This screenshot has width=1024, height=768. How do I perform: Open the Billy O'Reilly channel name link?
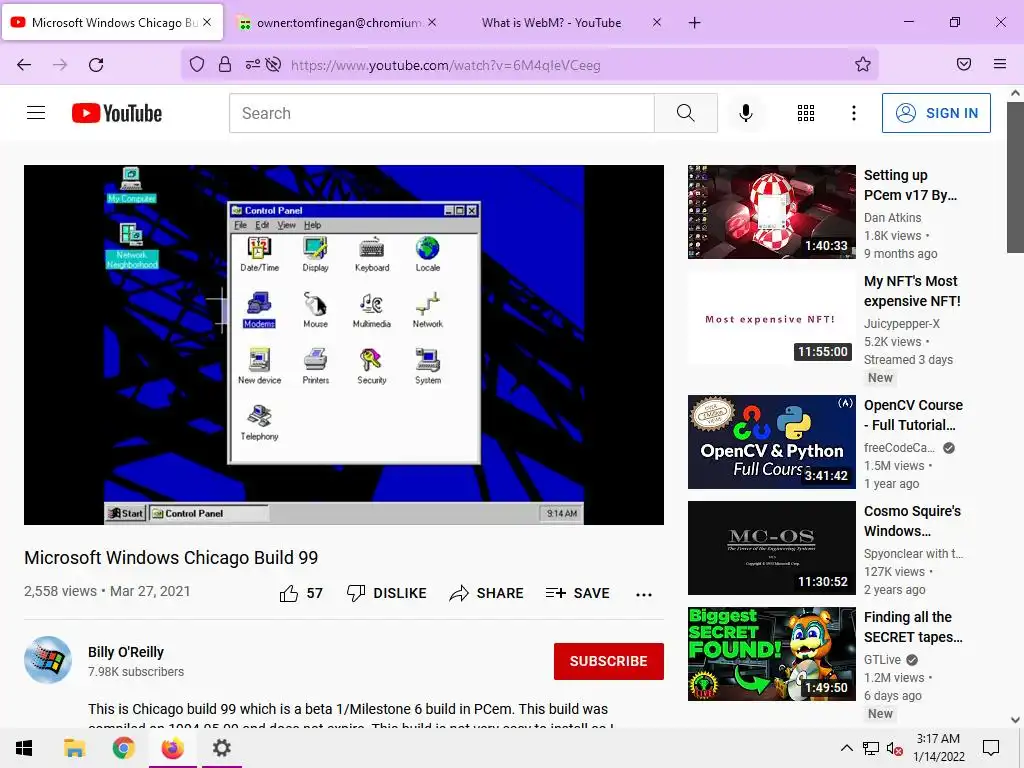(x=126, y=652)
